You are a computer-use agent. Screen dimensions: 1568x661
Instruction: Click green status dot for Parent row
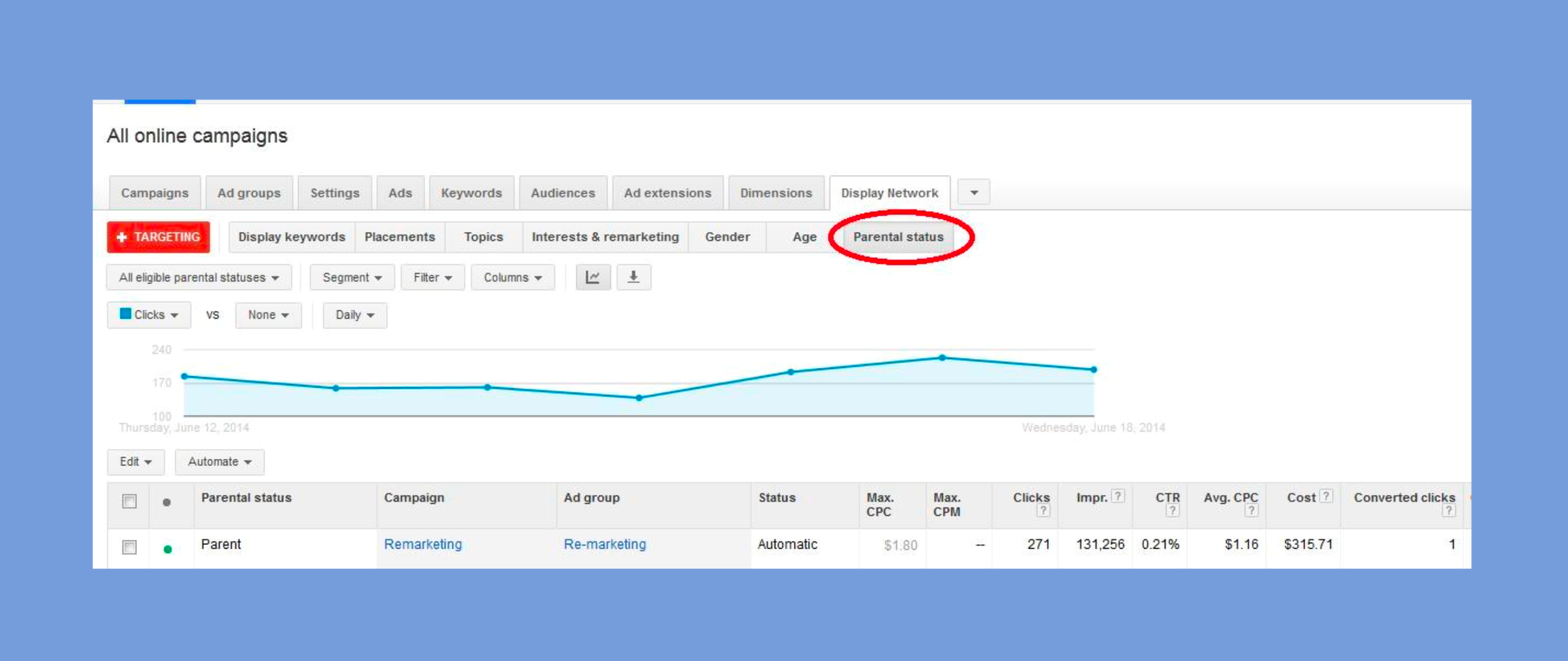[x=167, y=549]
